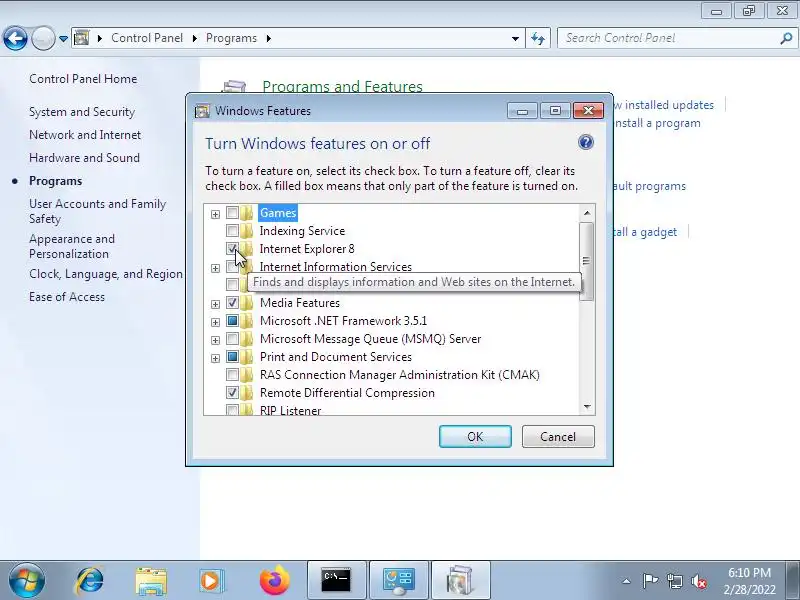Select the RIP Listener row

pos(290,410)
